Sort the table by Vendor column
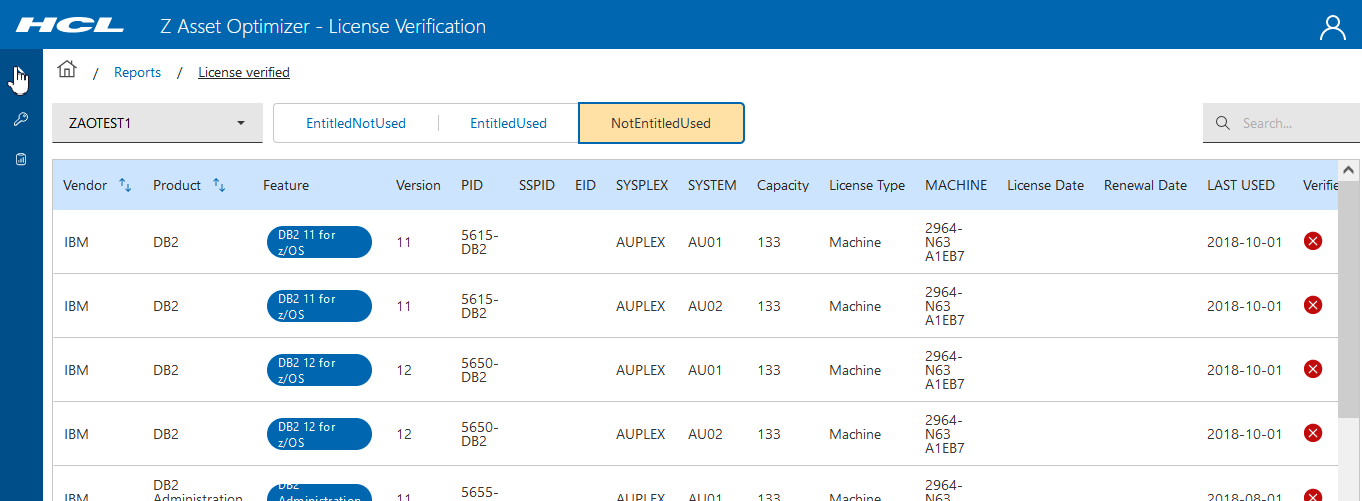1362x501 pixels. coord(125,185)
